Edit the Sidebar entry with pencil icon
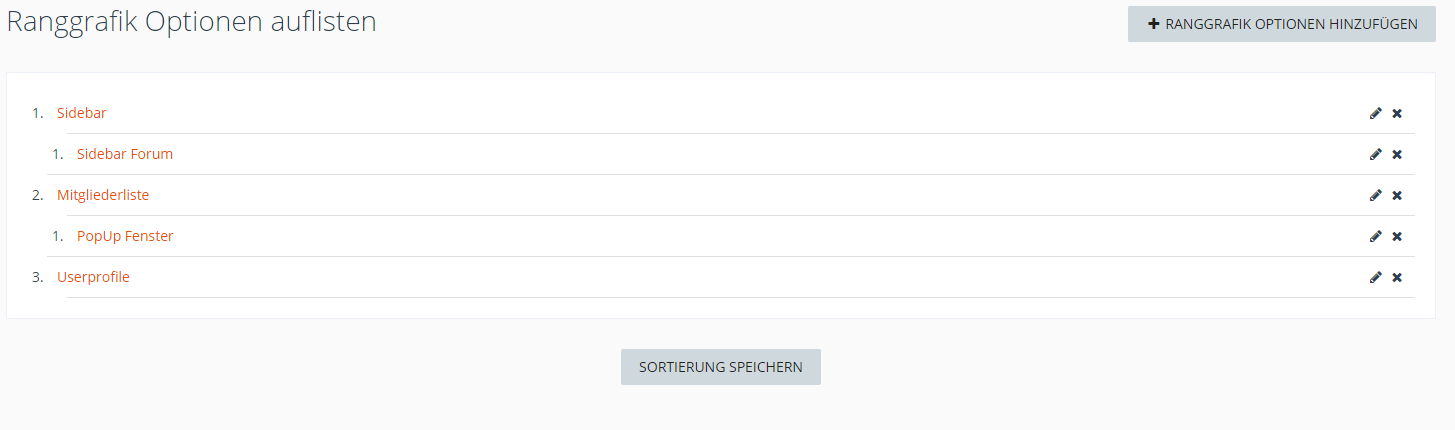 [x=1375, y=113]
